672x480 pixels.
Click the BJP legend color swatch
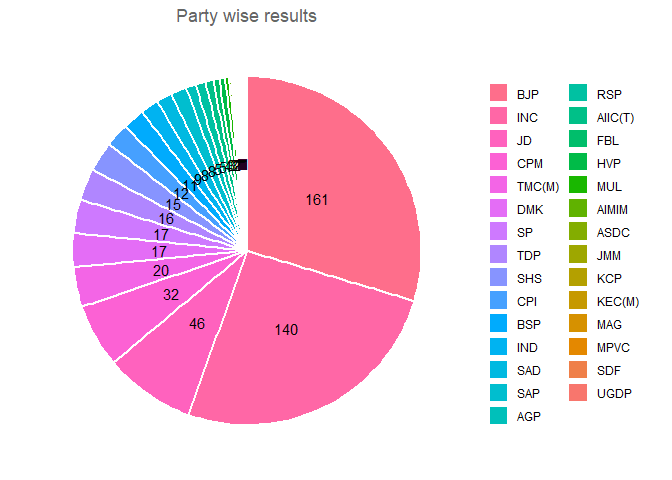pos(498,94)
